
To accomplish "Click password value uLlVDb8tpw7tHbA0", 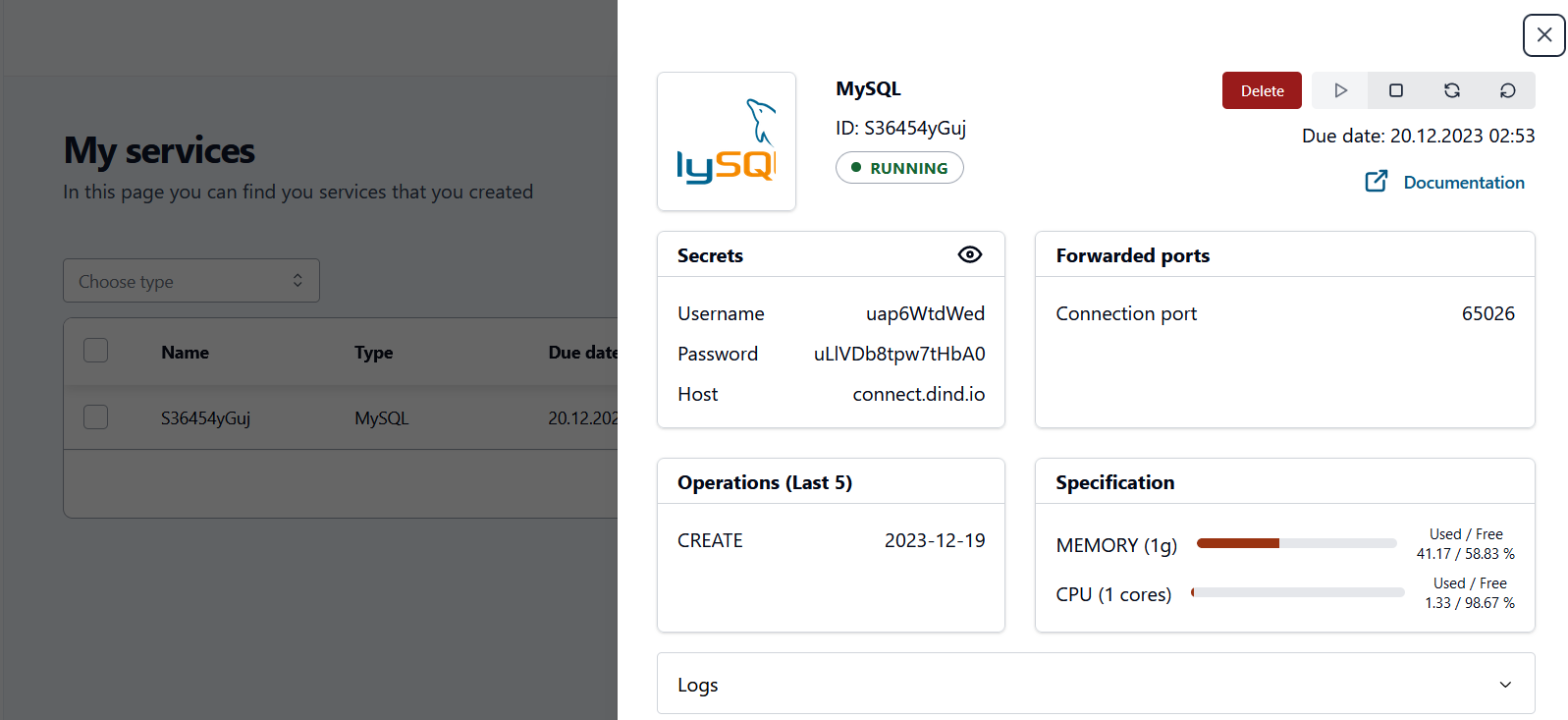I will tap(899, 354).
